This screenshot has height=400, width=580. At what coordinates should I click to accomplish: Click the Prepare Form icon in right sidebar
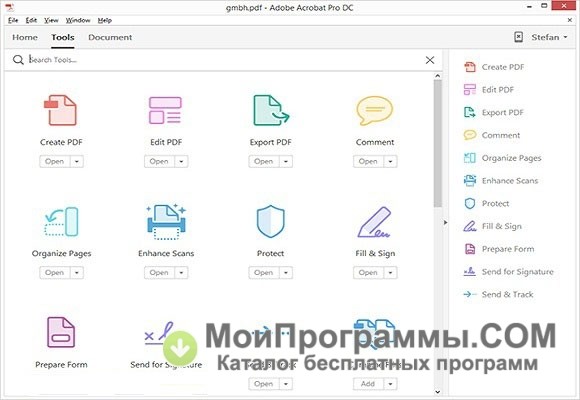[470, 249]
